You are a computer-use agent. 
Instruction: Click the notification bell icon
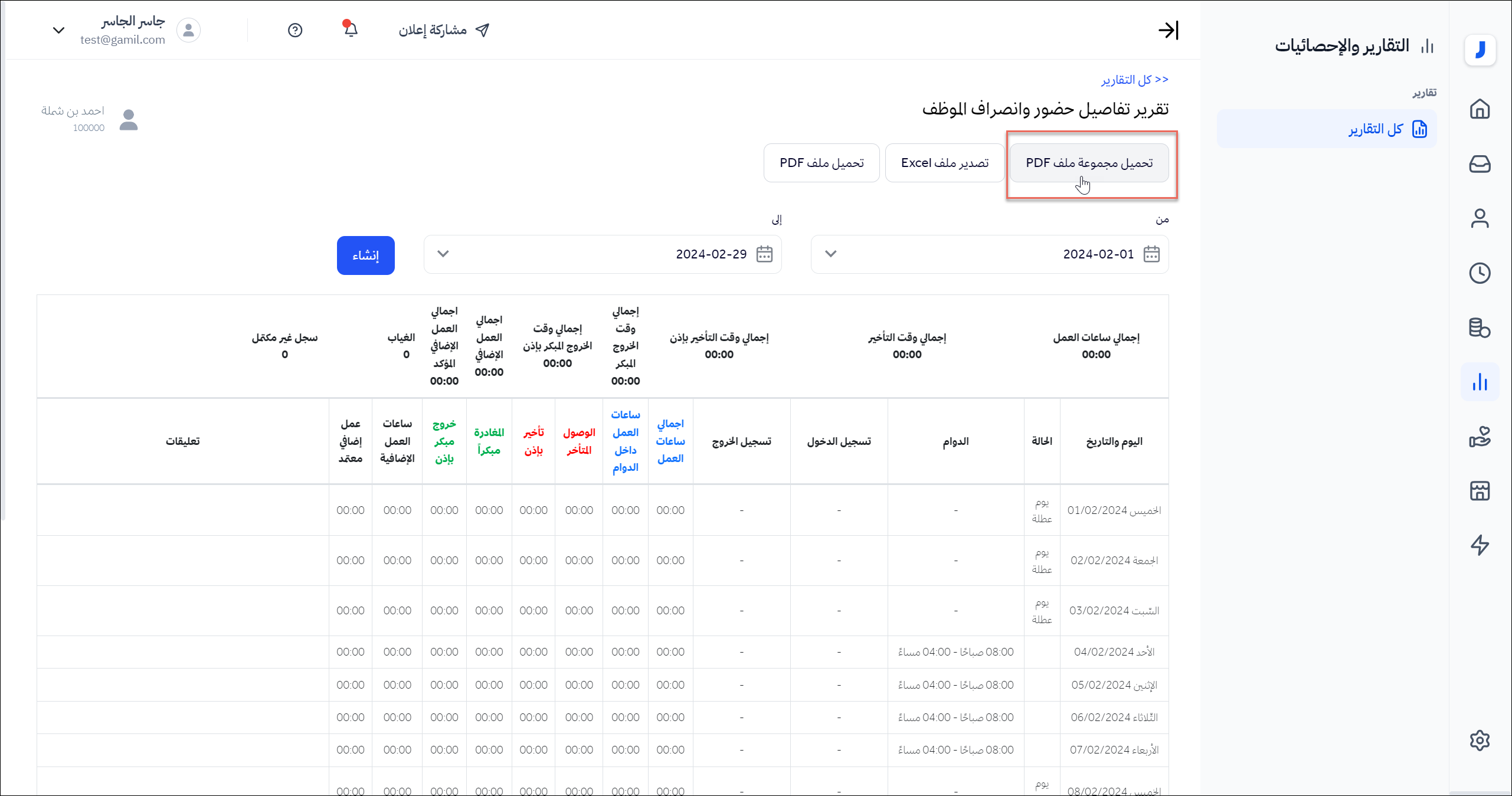(x=351, y=30)
